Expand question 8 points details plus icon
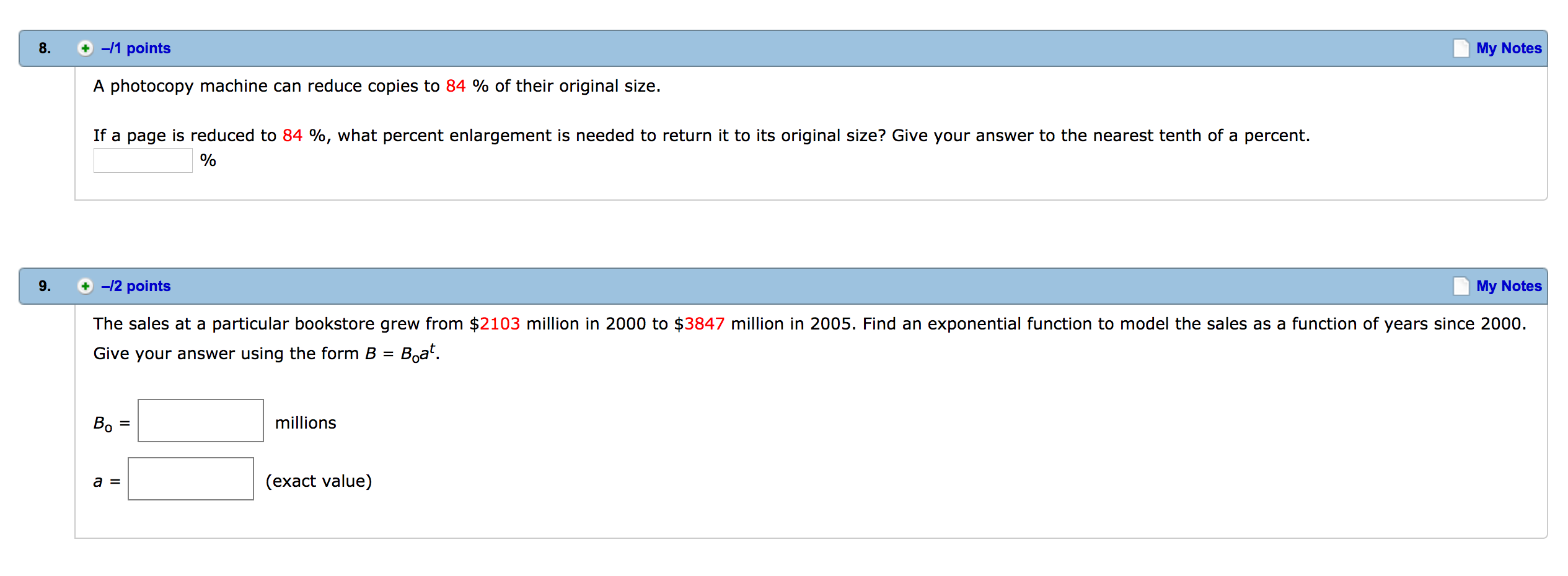1568x576 pixels. 85,48
